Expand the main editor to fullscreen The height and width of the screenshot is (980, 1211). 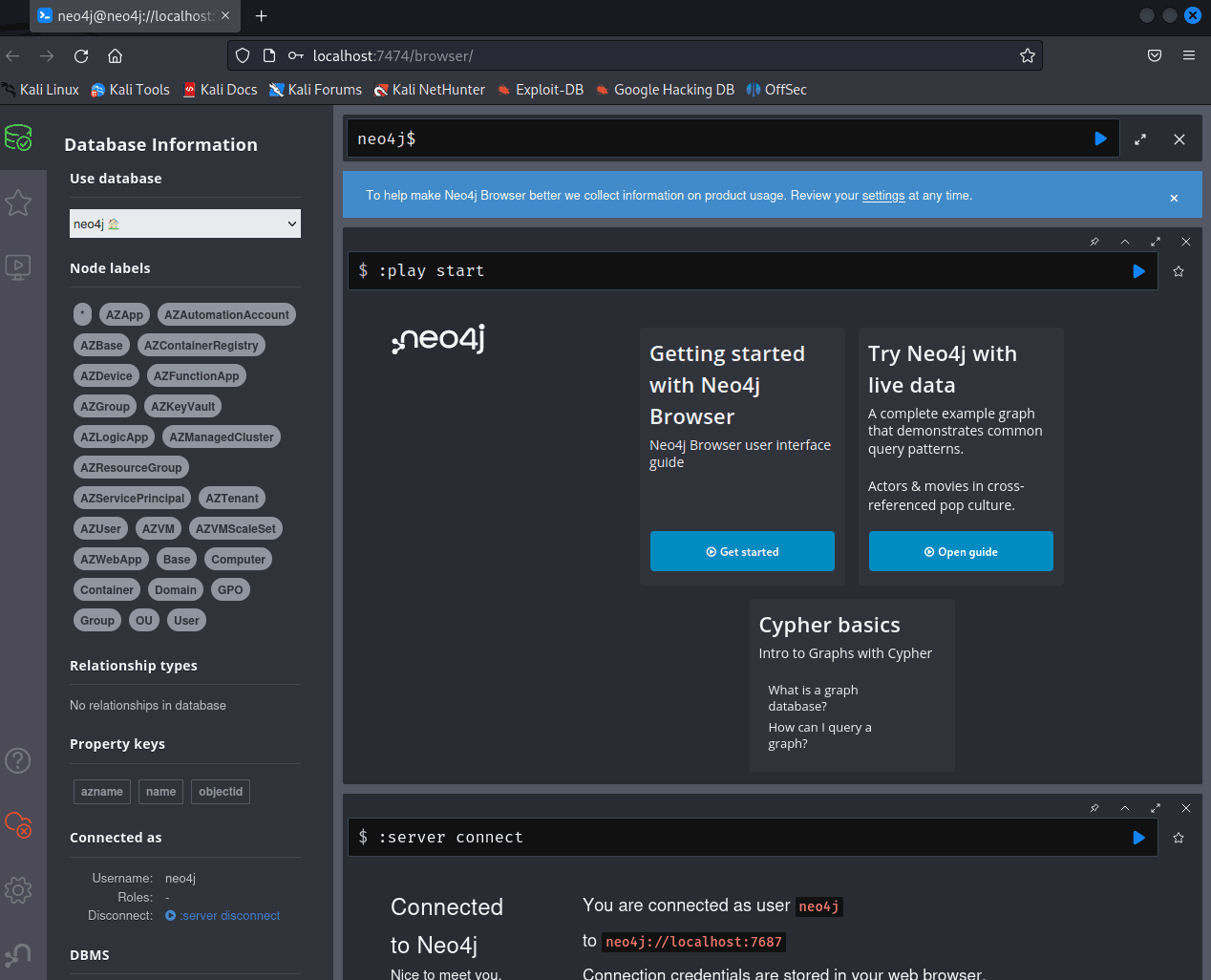click(1140, 139)
